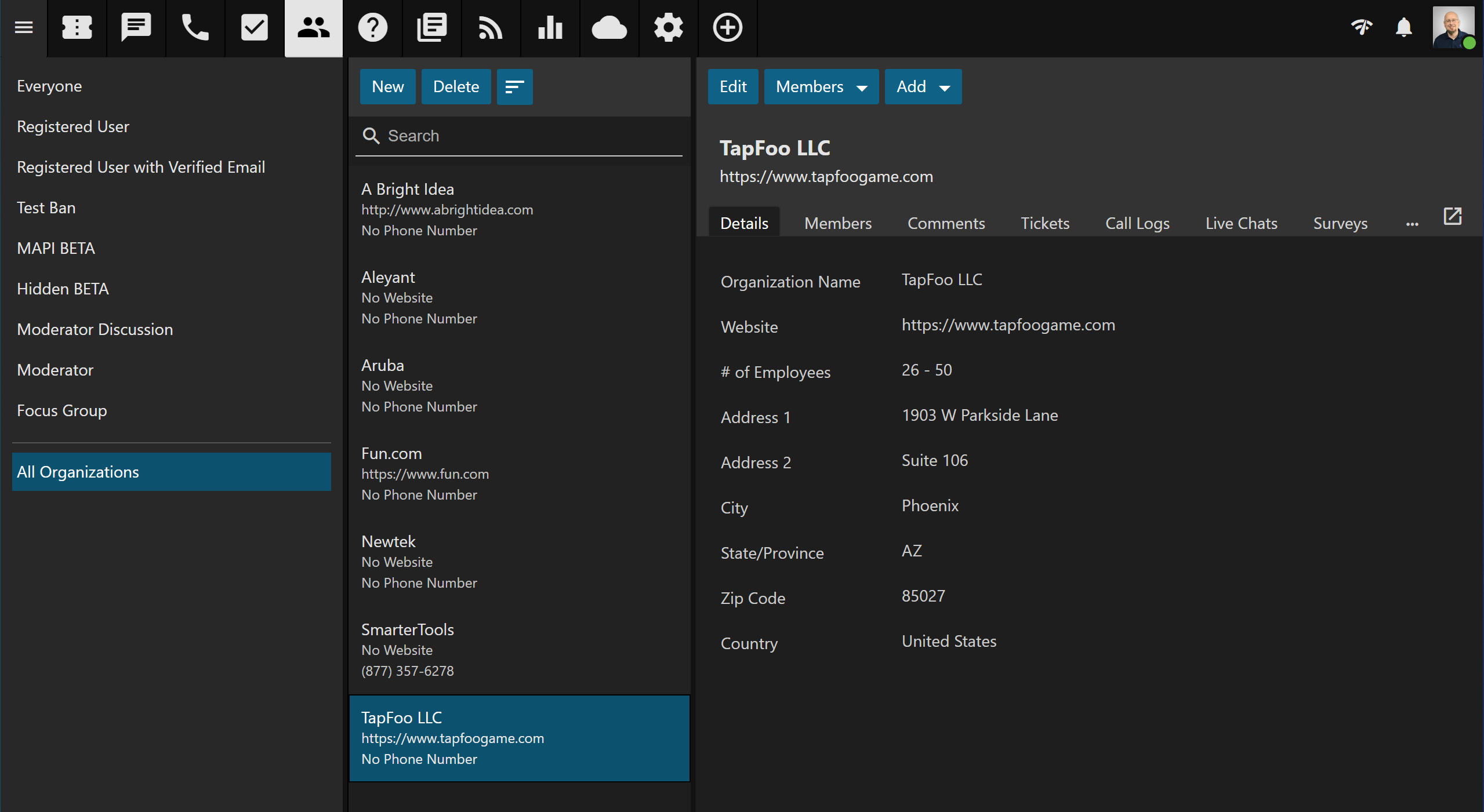Switch to the Details tab
Screen dimensions: 1484x812
(x=744, y=223)
